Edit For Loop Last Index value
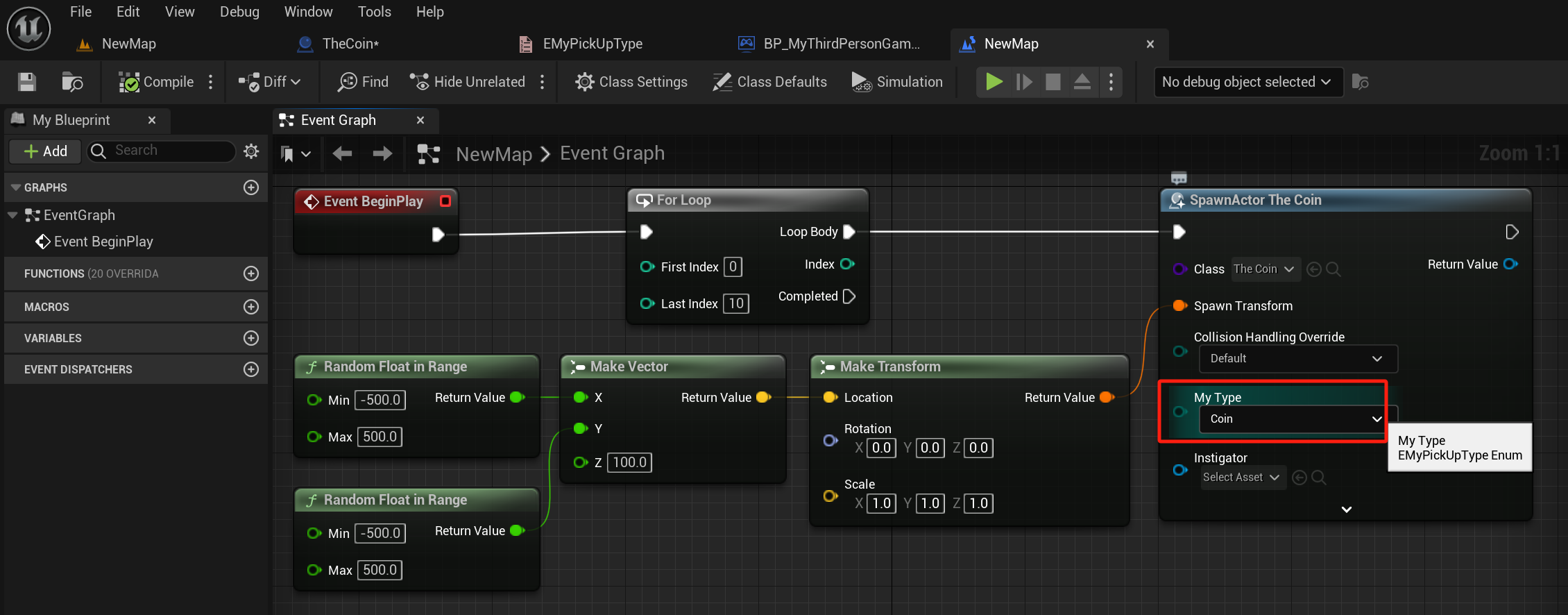The width and height of the screenshot is (1568, 615). pyautogui.click(x=736, y=303)
